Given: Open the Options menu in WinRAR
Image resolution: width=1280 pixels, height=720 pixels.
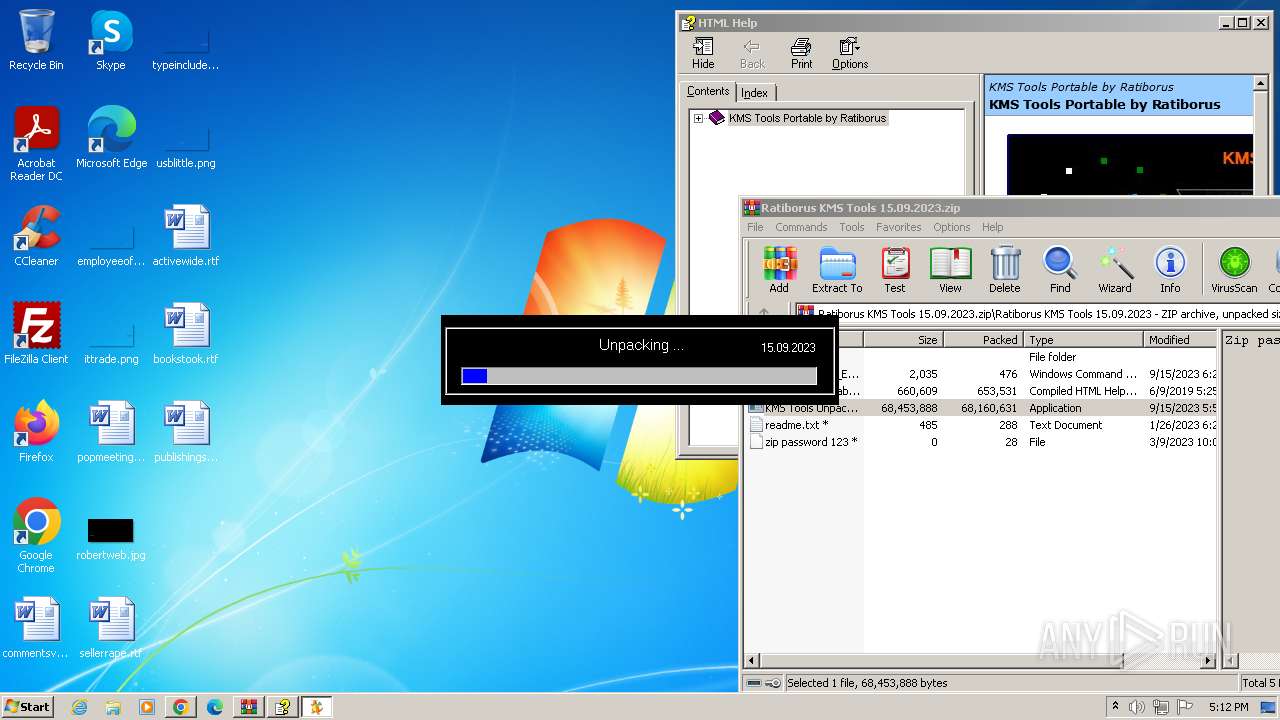Looking at the screenshot, I should coord(952,227).
